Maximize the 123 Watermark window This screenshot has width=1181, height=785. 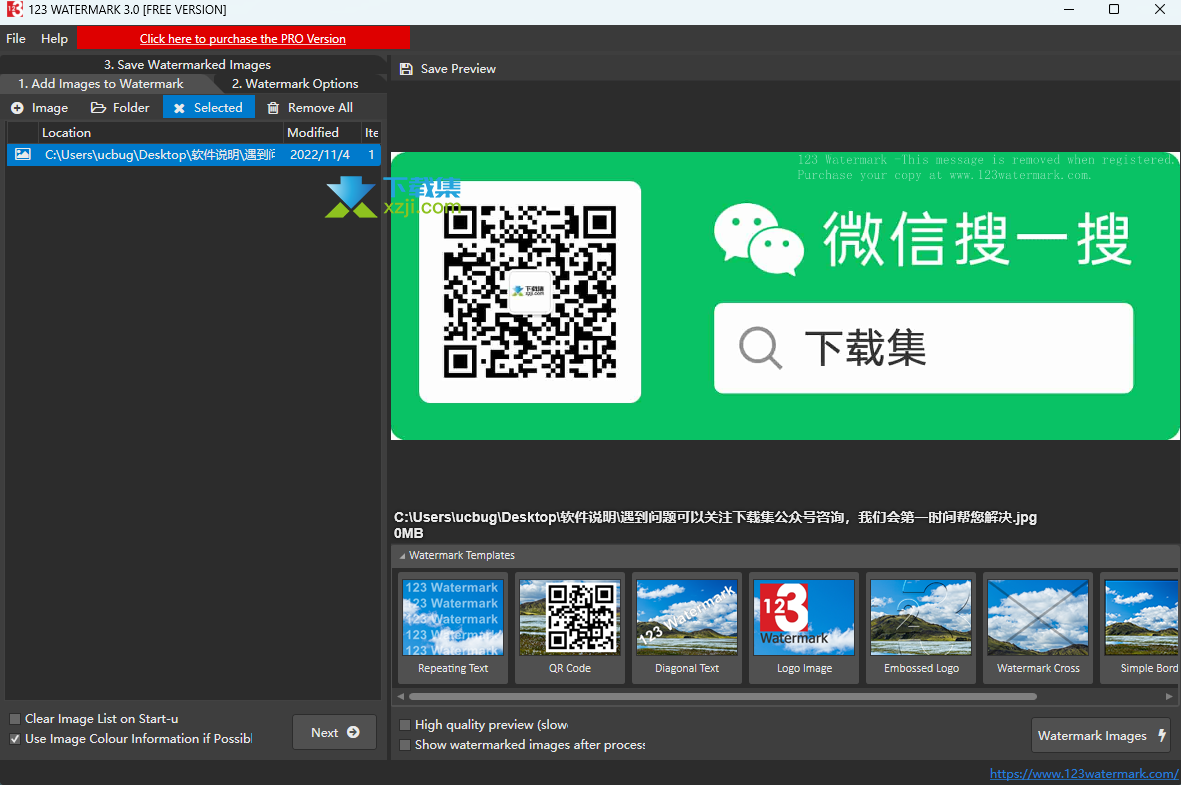(1114, 10)
